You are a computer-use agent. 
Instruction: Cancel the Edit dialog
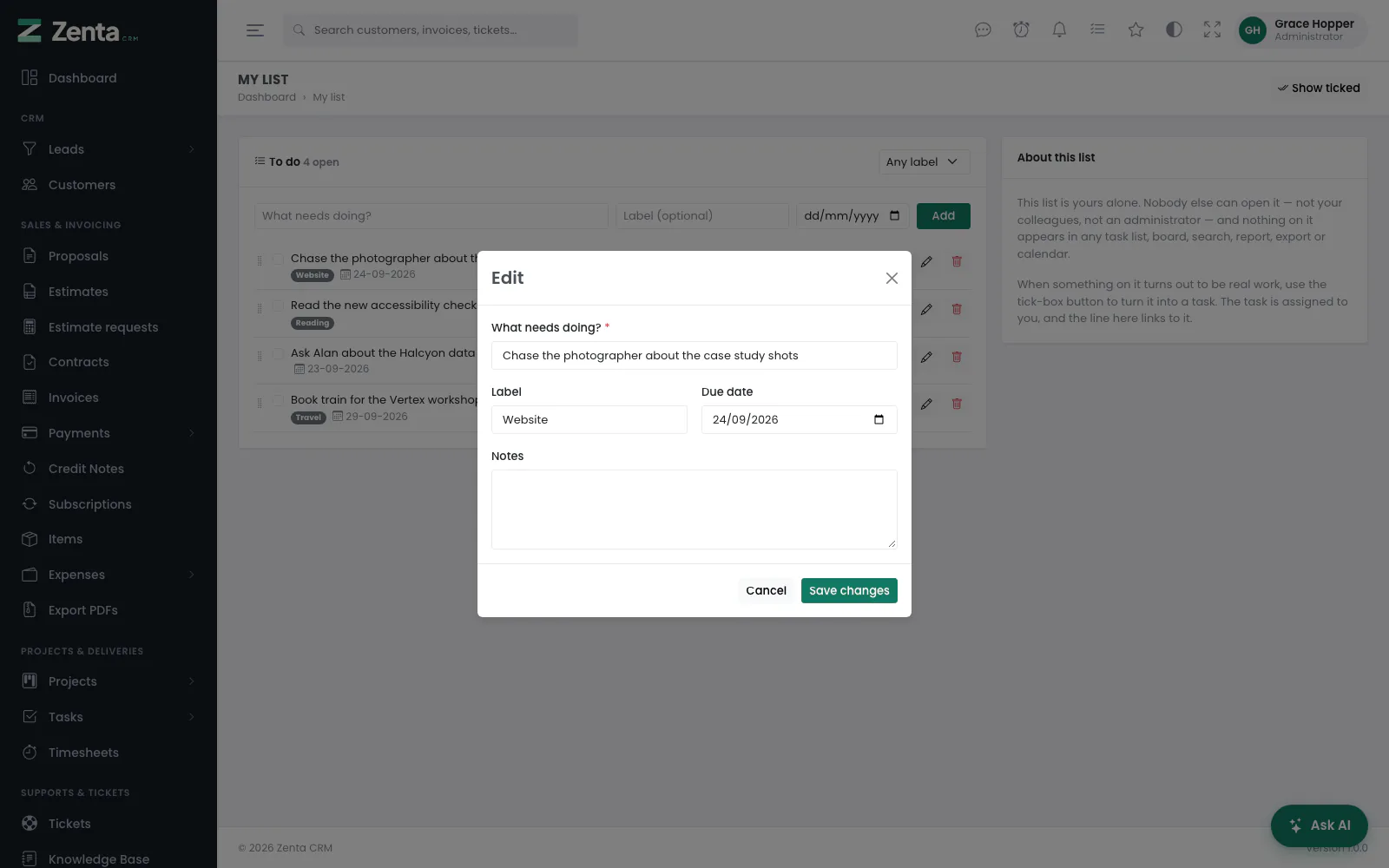(766, 590)
